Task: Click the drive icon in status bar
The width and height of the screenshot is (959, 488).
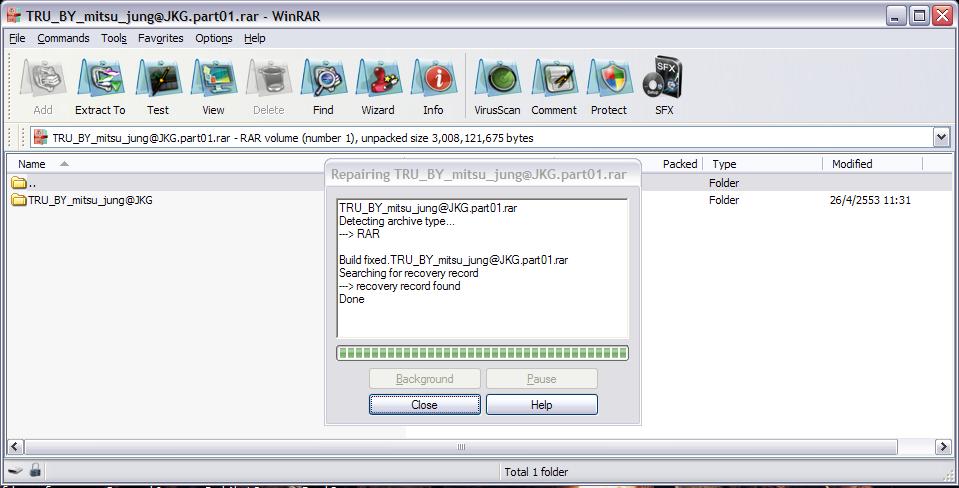Action: point(17,471)
